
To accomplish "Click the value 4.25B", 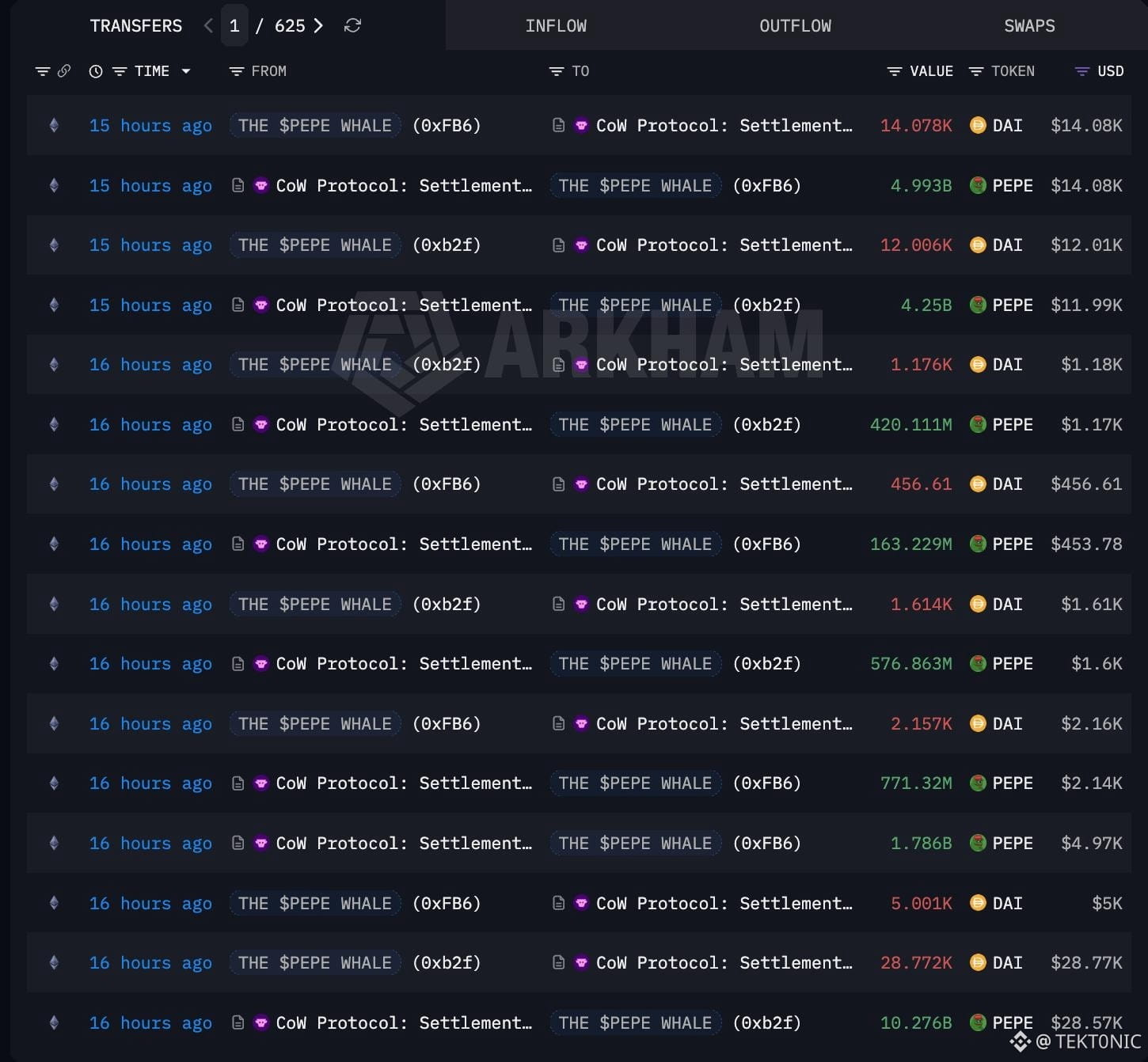I will coord(926,305).
